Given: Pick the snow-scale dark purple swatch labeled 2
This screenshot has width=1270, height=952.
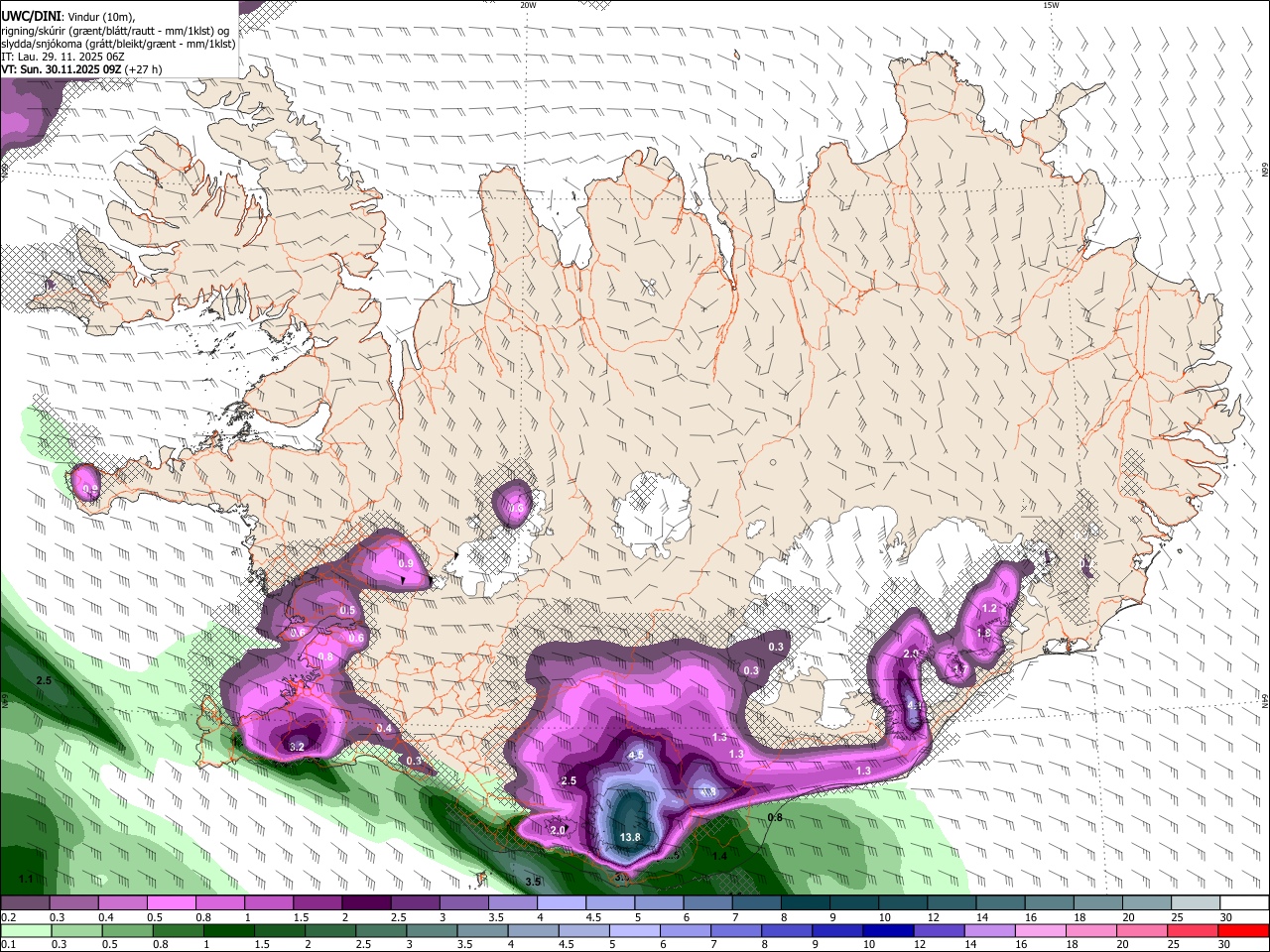Looking at the screenshot, I should point(366,902).
